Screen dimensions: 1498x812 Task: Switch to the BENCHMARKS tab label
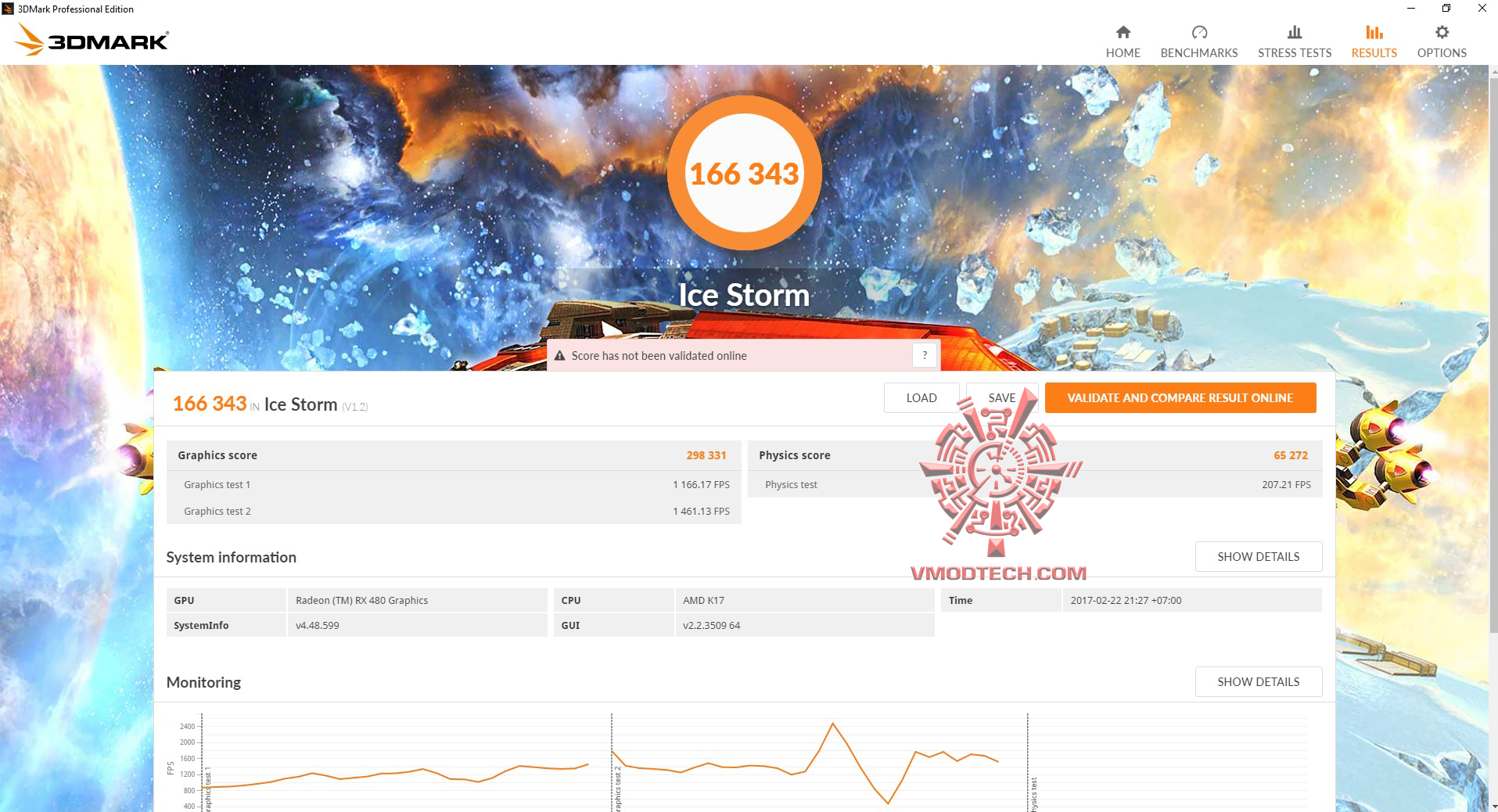tap(1199, 53)
